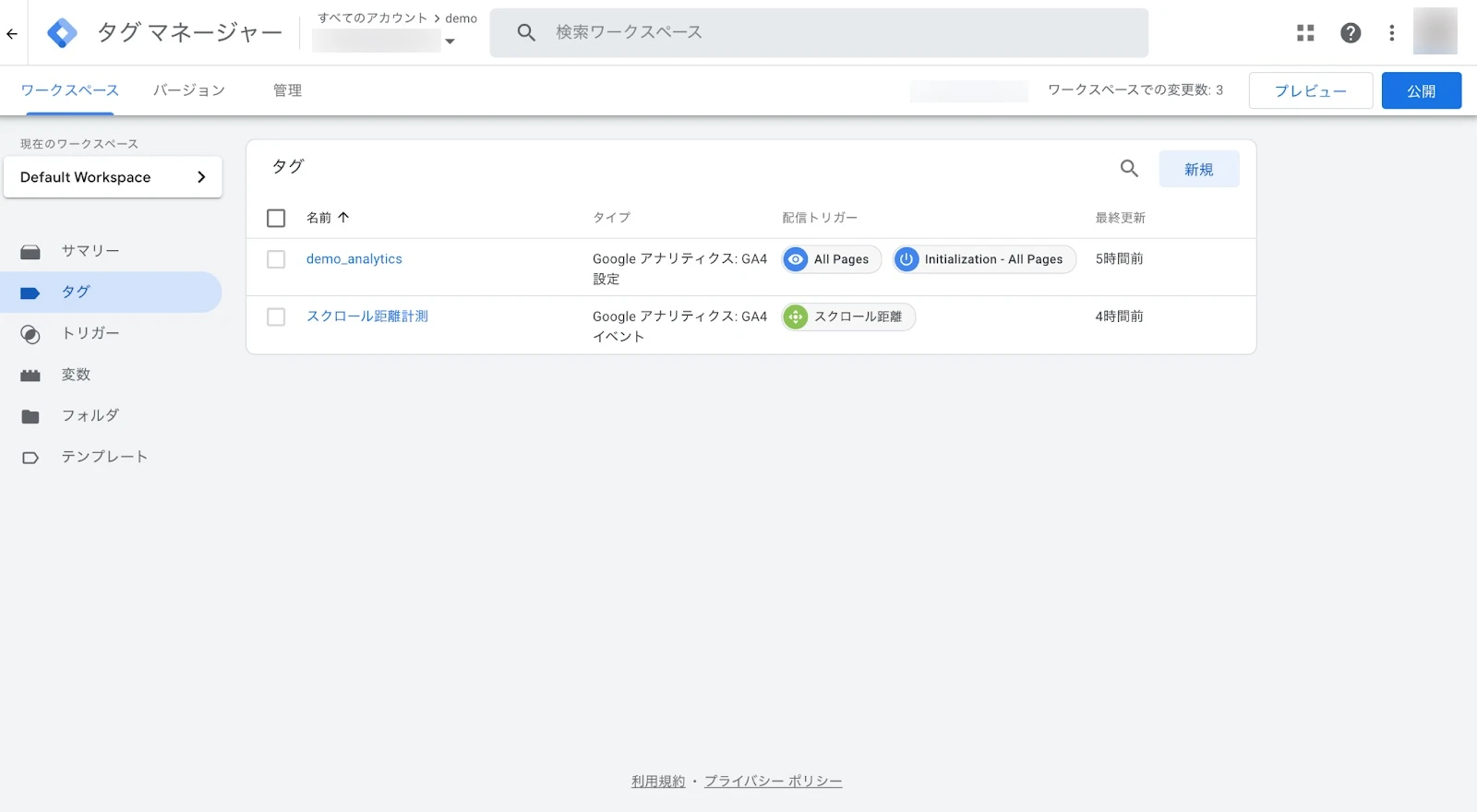Check the スクロール距離計測 row checkbox
Image resolution: width=1477 pixels, height=812 pixels.
point(276,316)
